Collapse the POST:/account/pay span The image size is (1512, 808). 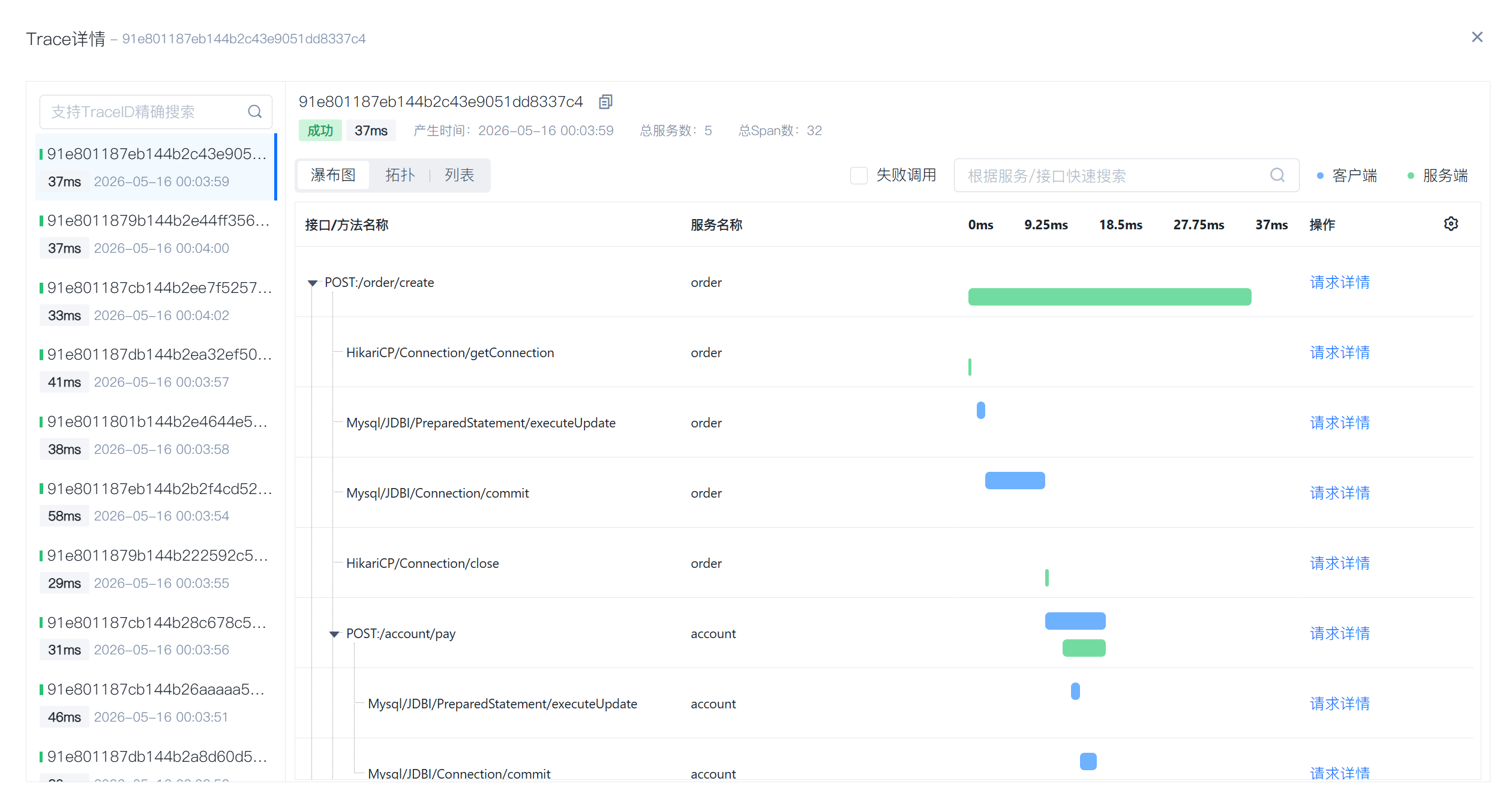[334, 634]
